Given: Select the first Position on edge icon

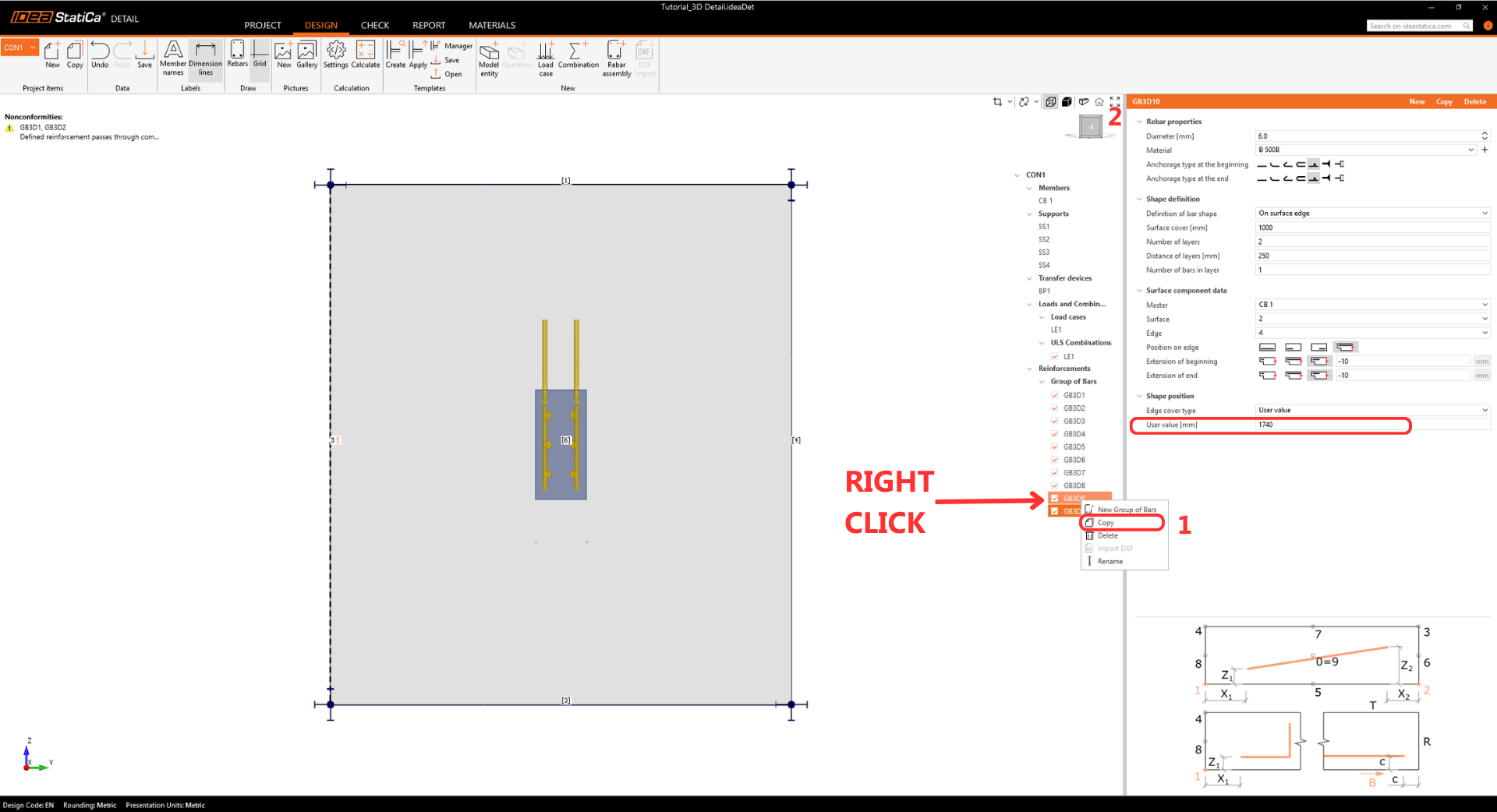Looking at the screenshot, I should click(1268, 348).
